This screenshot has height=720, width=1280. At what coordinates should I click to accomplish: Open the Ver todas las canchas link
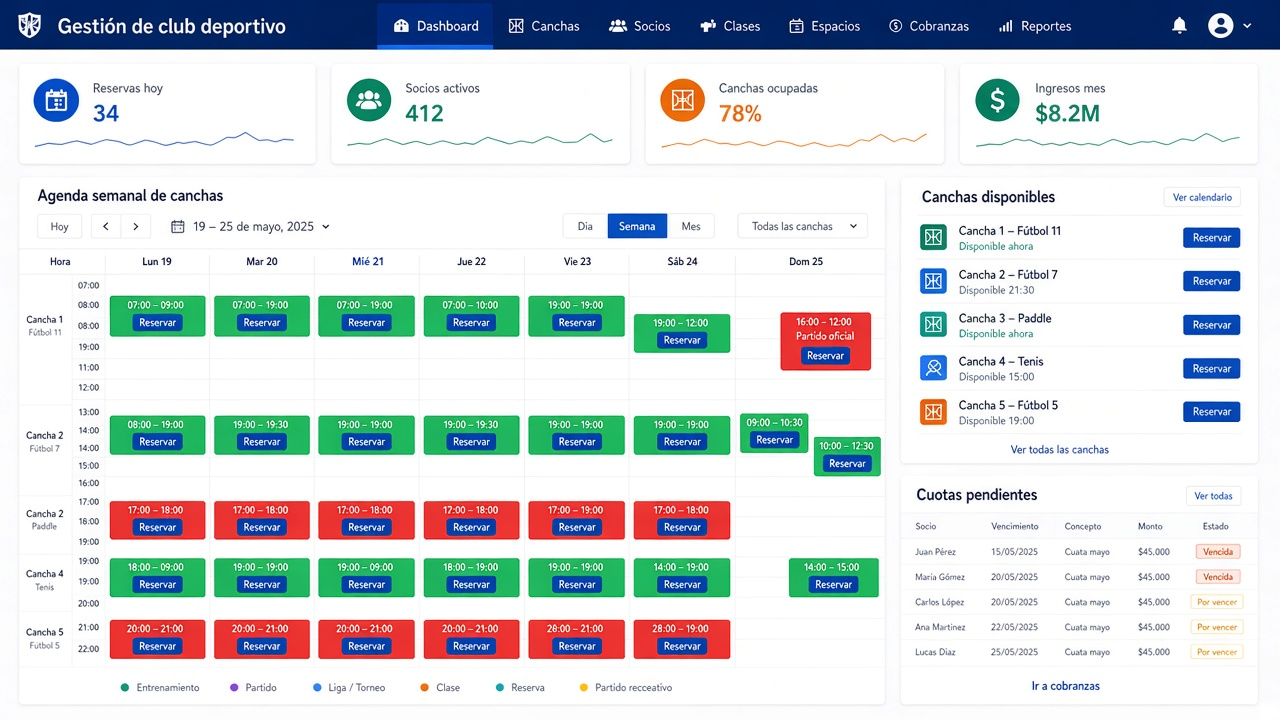point(1060,450)
